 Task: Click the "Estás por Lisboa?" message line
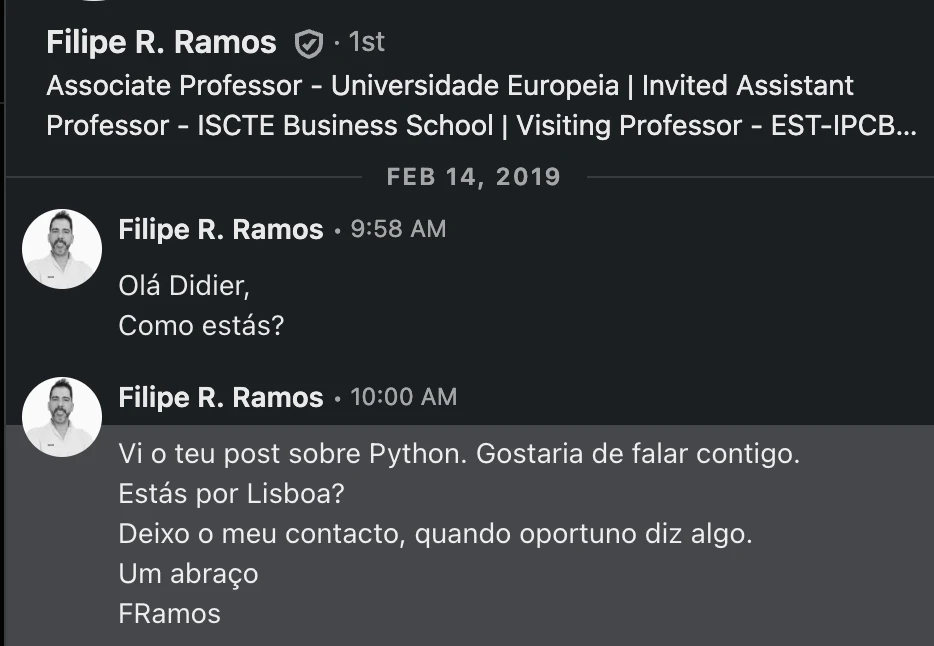232,494
